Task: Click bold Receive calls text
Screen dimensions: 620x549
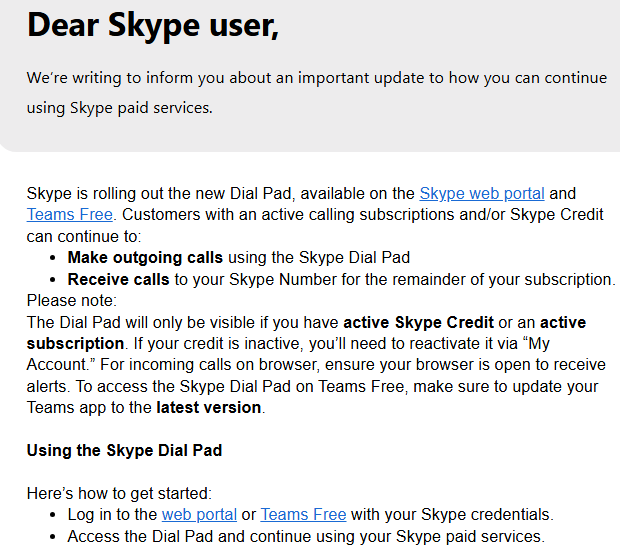Action: [119, 279]
